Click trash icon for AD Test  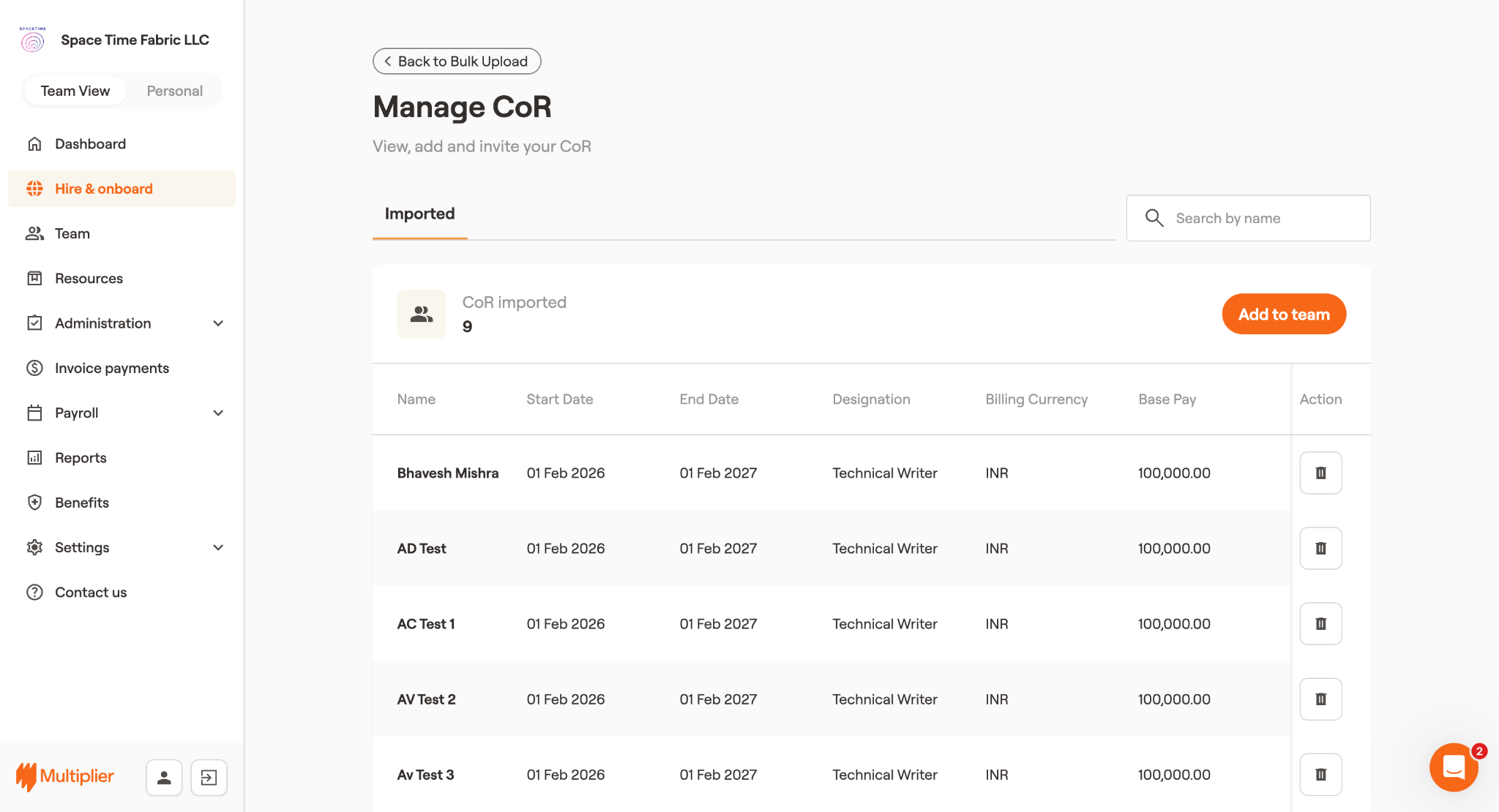pyautogui.click(x=1320, y=548)
